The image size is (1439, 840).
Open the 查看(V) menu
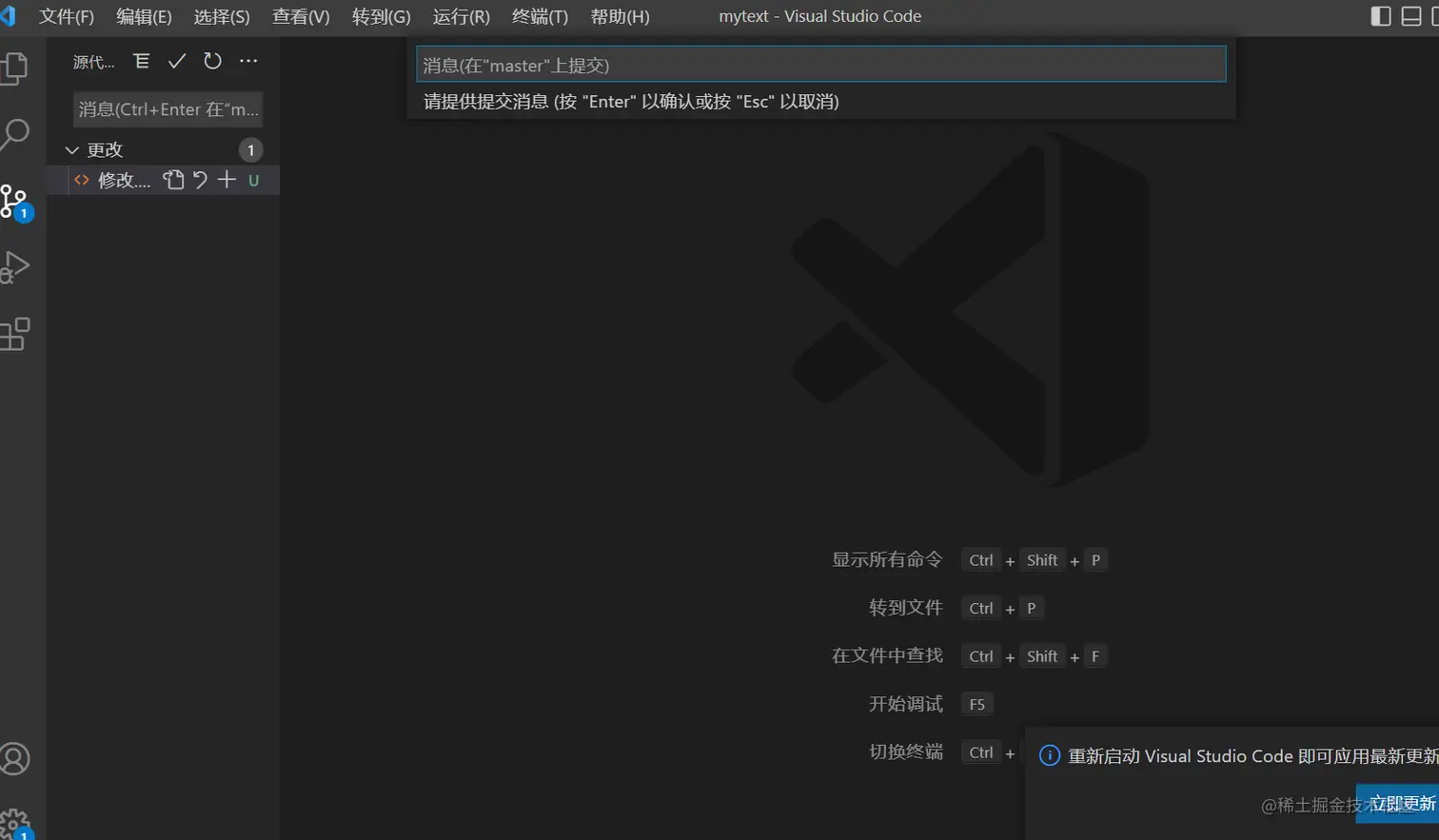tap(301, 16)
